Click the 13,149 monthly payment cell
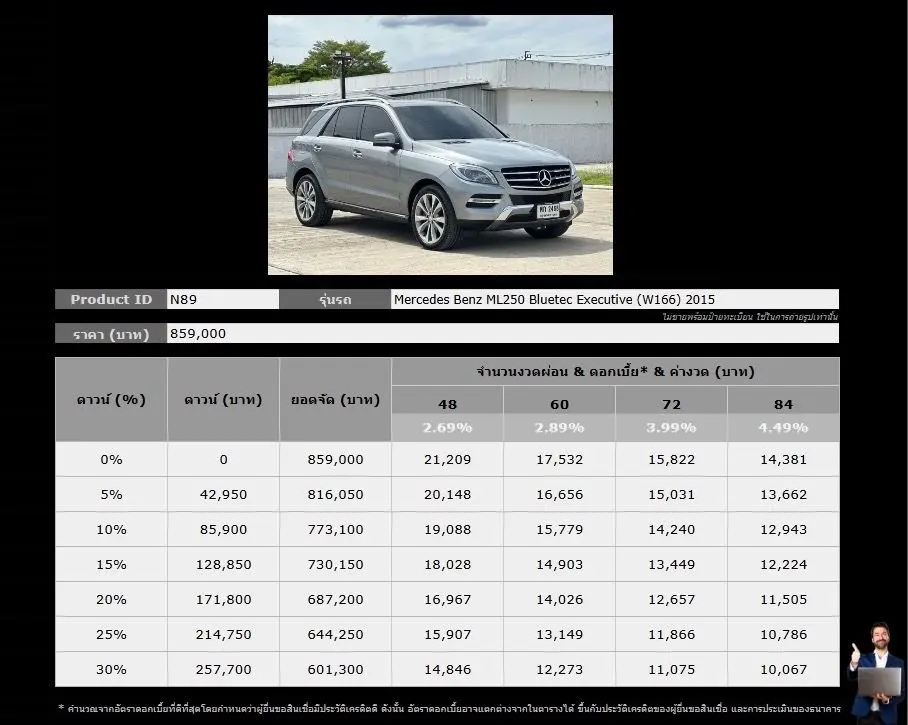 [559, 635]
